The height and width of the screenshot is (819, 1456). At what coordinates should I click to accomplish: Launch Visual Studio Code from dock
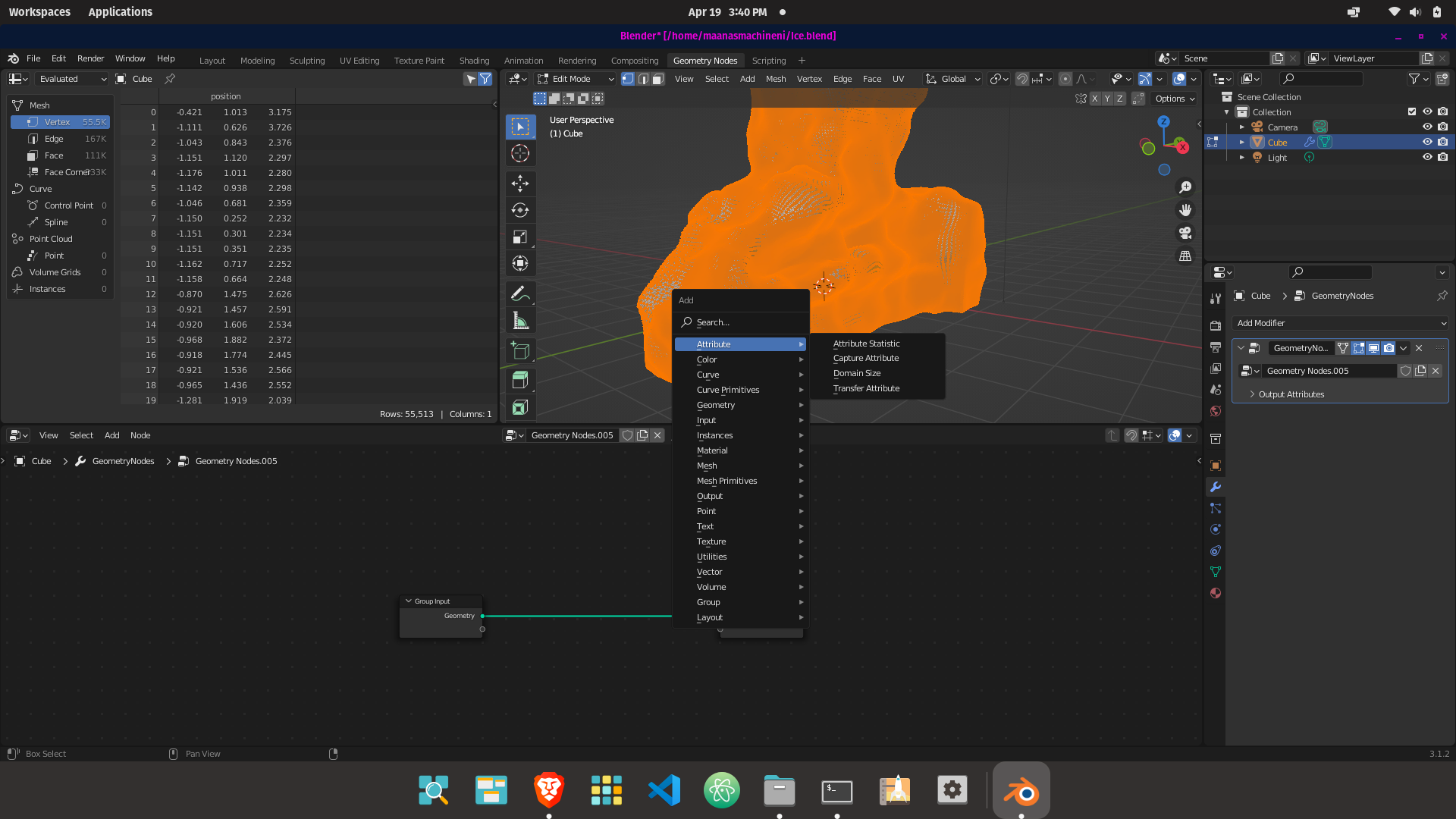pyautogui.click(x=664, y=790)
